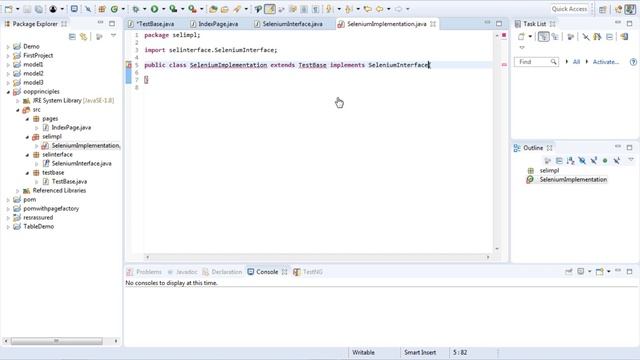Screen dimensions: 640x360
Task: Open the Declaration tab
Action: click(x=222, y=272)
